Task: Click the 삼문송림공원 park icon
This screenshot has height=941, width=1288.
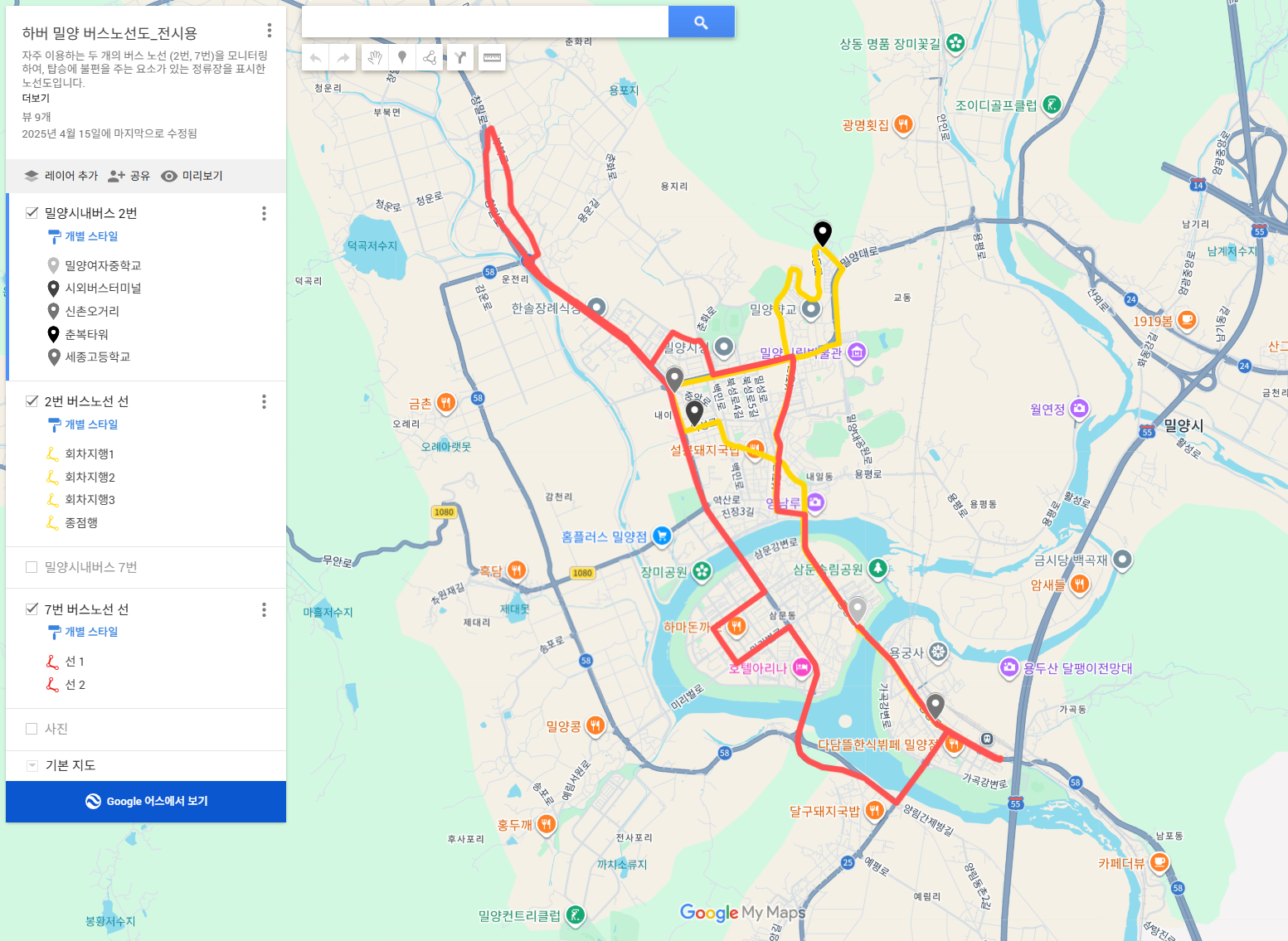Action: click(x=877, y=569)
